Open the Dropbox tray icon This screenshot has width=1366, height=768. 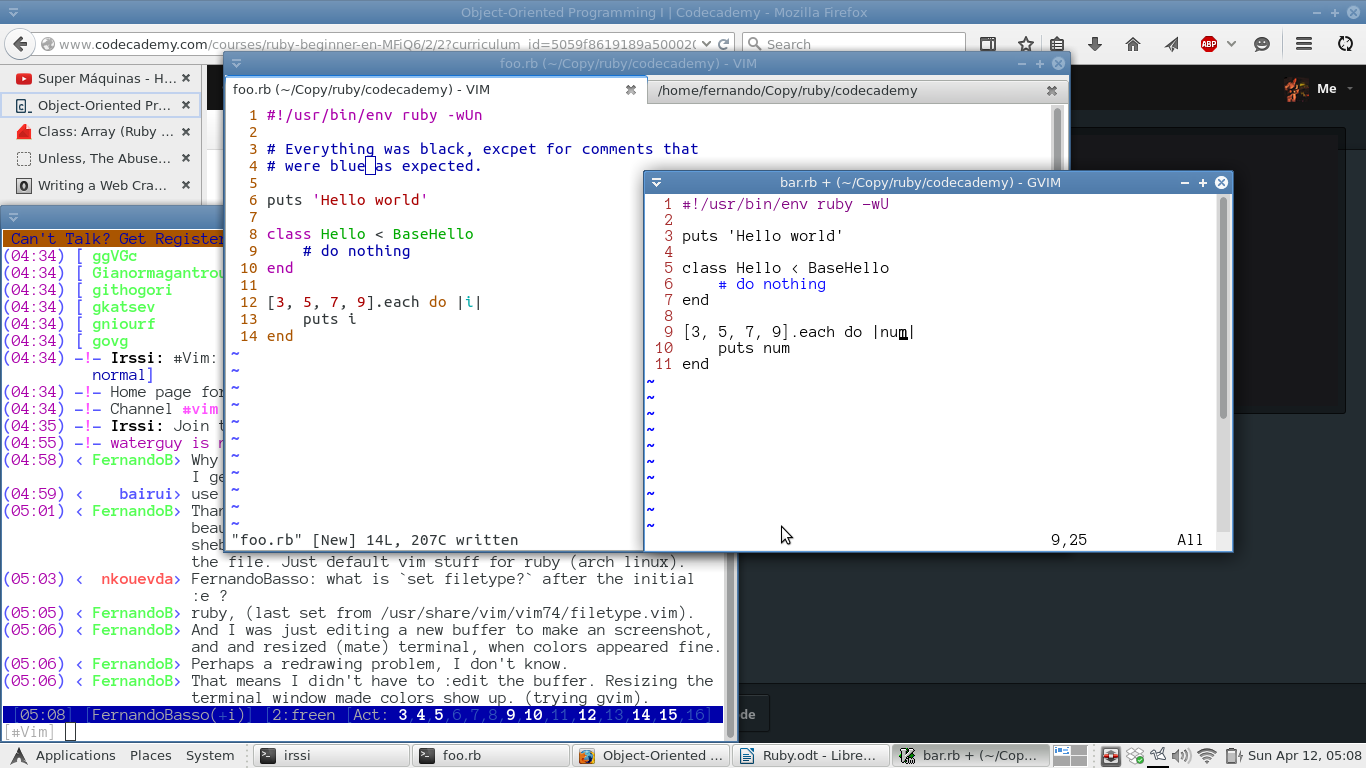pyautogui.click(x=1135, y=756)
